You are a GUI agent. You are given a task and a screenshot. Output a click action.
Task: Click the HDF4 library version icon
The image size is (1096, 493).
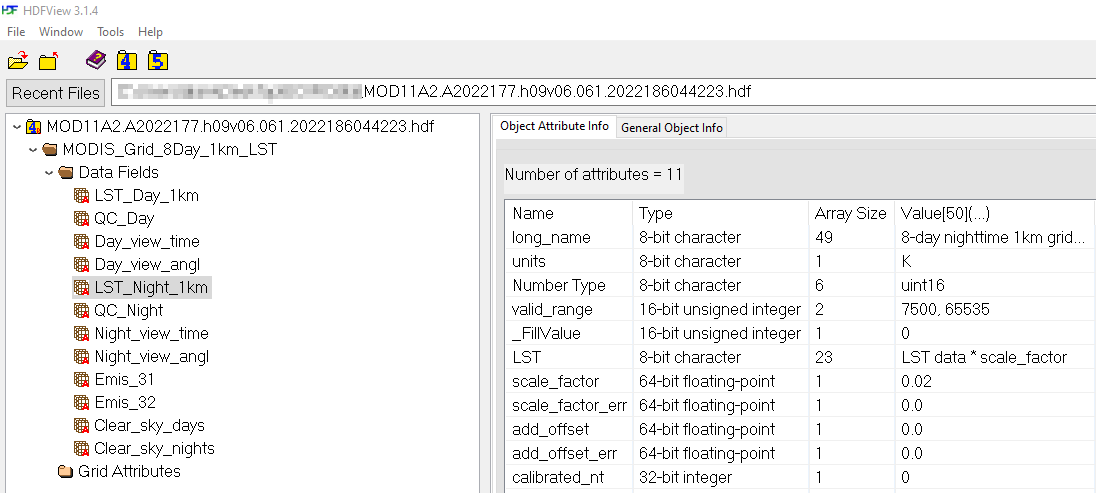pyautogui.click(x=127, y=60)
